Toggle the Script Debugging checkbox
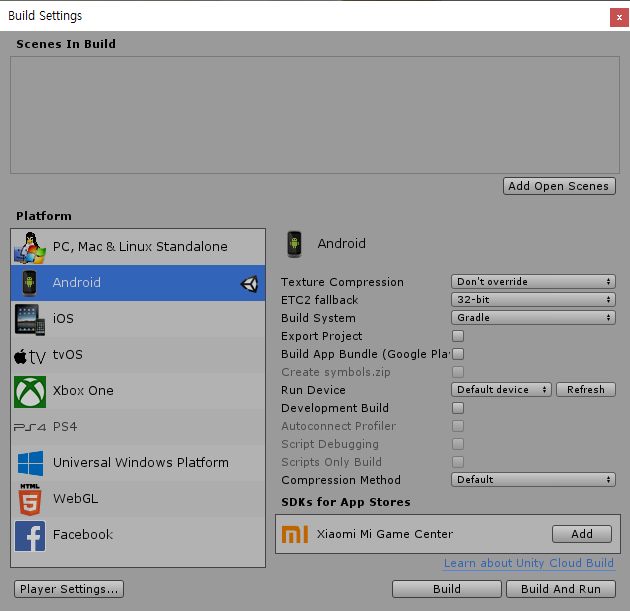The width and height of the screenshot is (630, 611). click(458, 444)
